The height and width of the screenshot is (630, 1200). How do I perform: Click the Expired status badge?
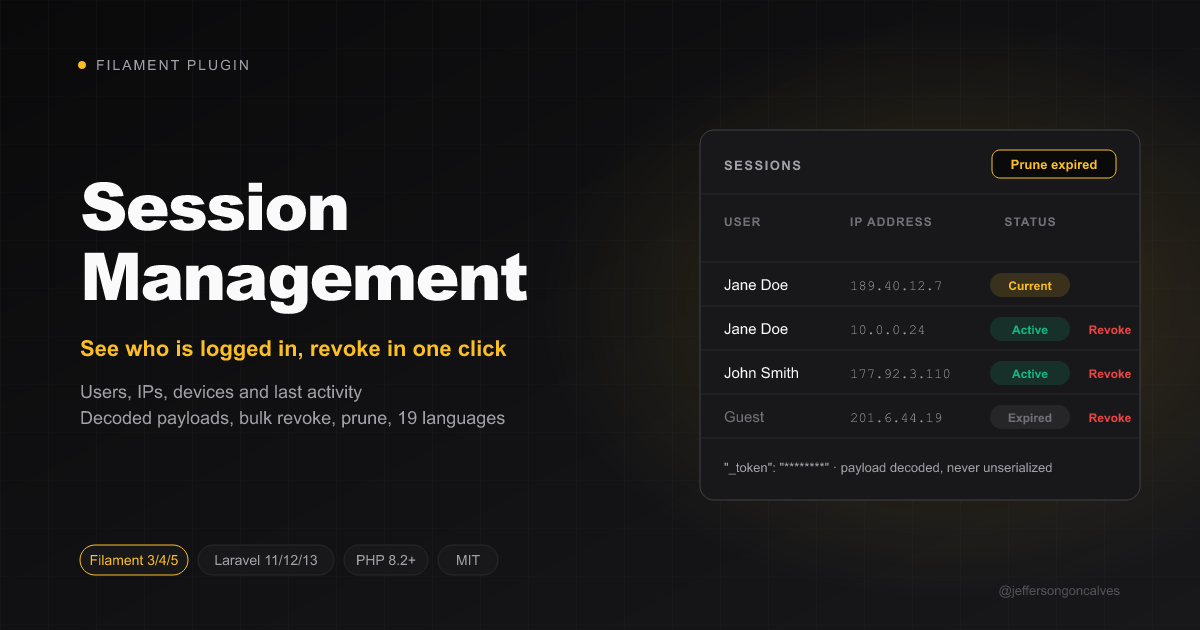pyautogui.click(x=1030, y=418)
